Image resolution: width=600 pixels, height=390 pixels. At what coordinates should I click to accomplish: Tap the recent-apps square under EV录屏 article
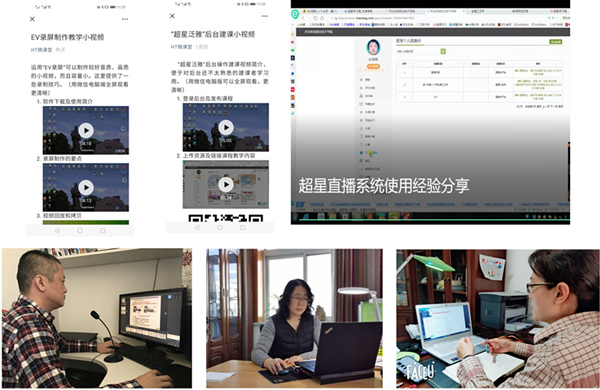coord(103,230)
